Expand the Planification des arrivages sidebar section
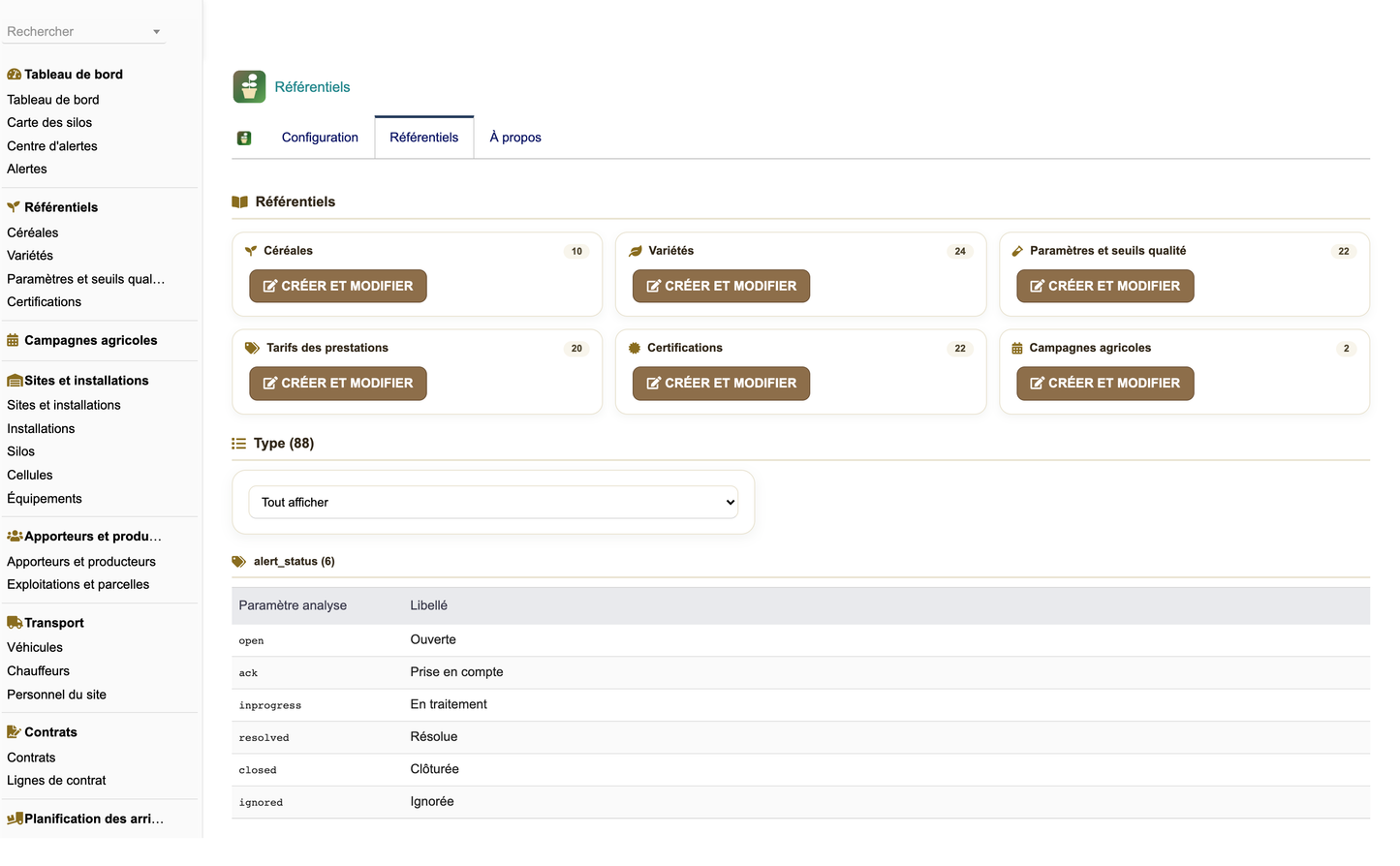Image resolution: width=1400 pixels, height=866 pixels. pyautogui.click(x=84, y=820)
